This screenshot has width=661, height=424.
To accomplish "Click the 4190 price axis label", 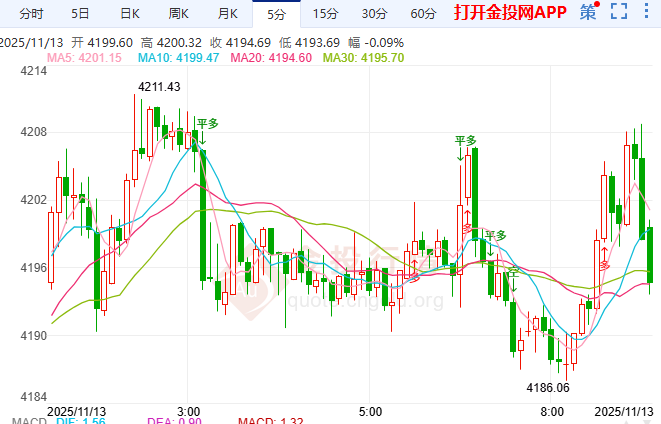I will 34,336.
